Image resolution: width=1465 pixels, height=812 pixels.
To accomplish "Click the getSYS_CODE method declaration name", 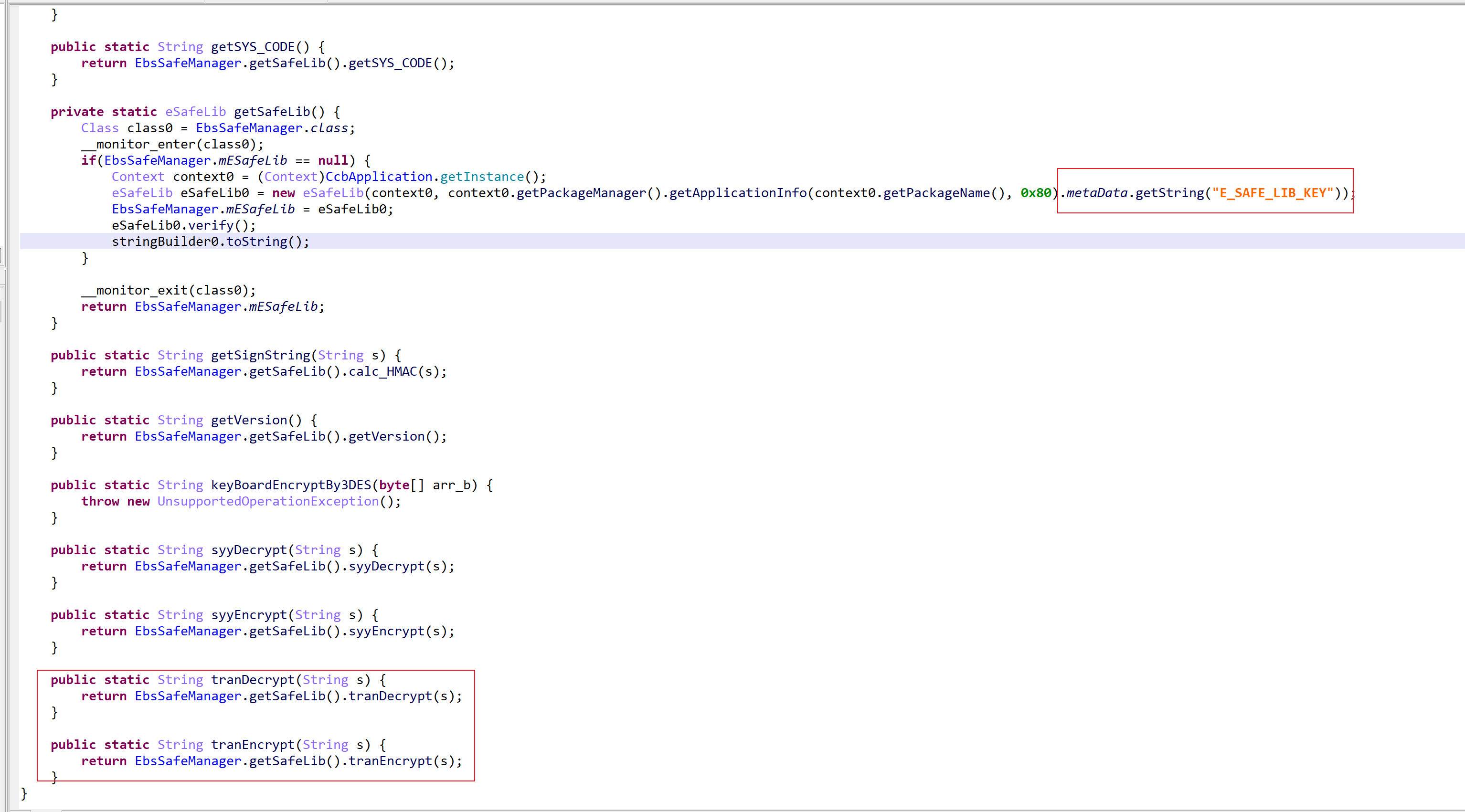I will coord(253,47).
